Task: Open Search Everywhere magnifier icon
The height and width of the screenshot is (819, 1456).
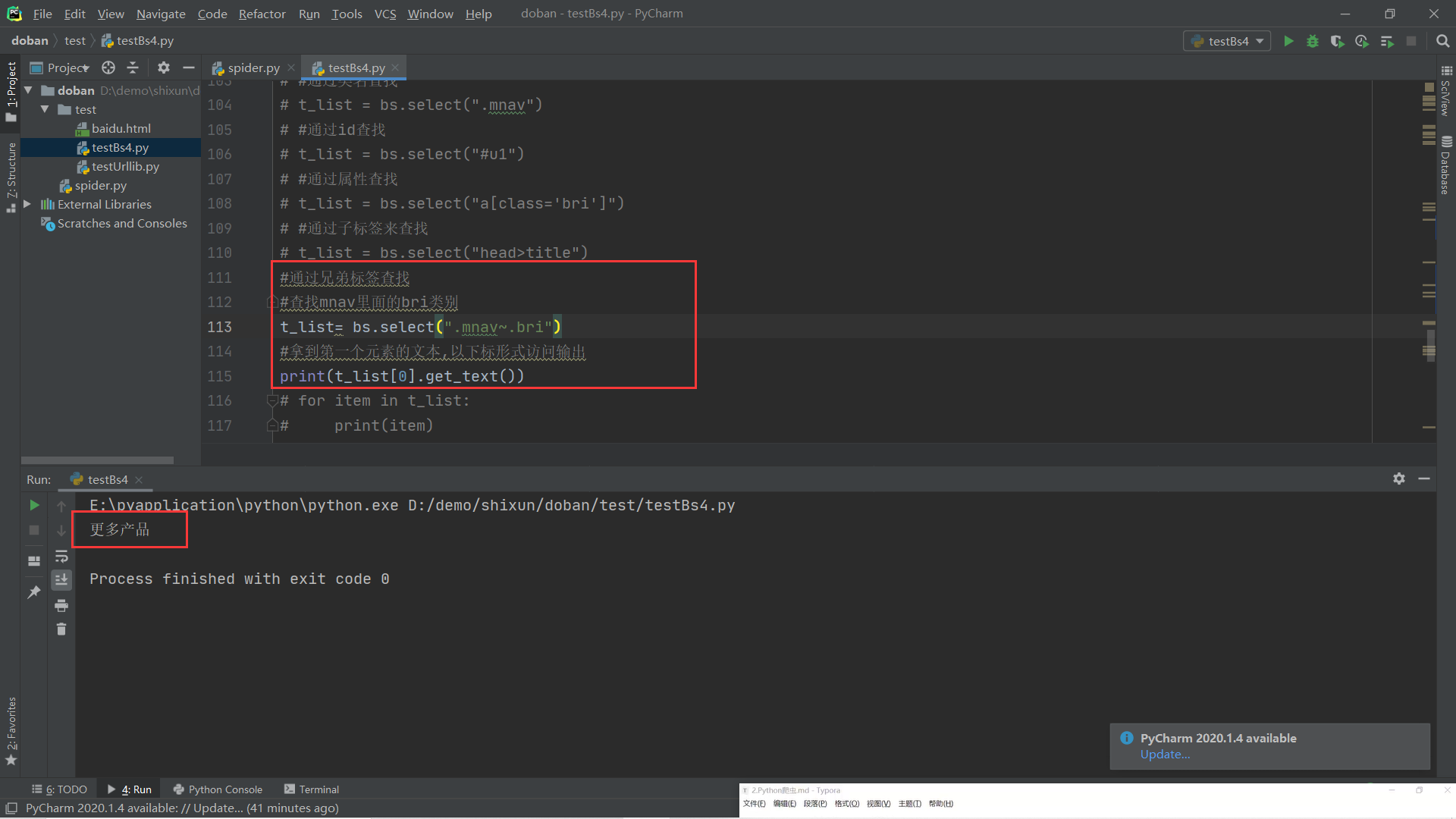Action: (x=1443, y=41)
